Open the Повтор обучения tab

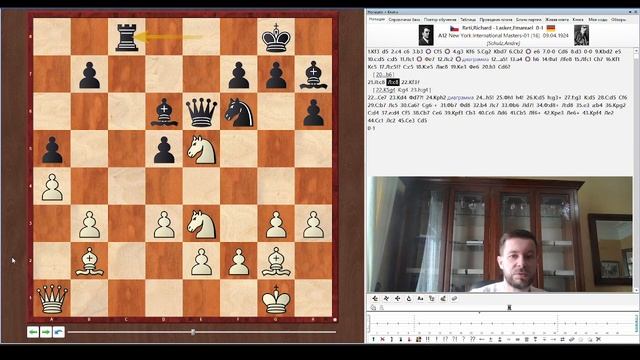tap(440, 19)
